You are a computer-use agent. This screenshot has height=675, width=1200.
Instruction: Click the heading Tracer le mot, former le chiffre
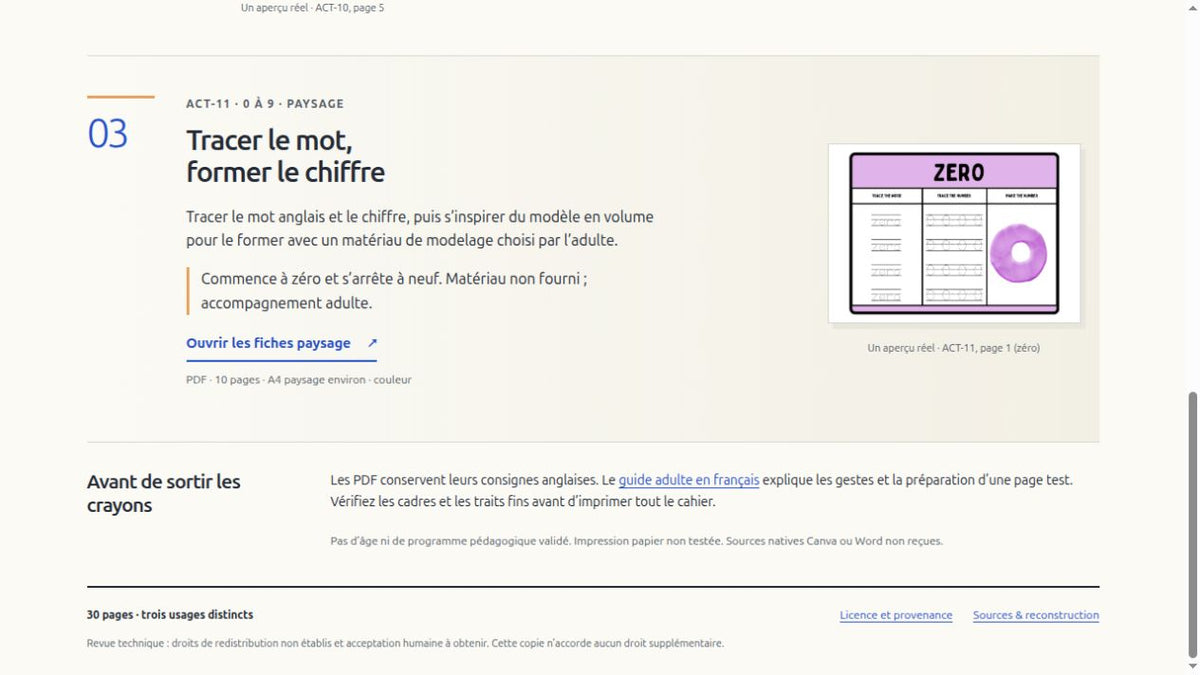(285, 155)
